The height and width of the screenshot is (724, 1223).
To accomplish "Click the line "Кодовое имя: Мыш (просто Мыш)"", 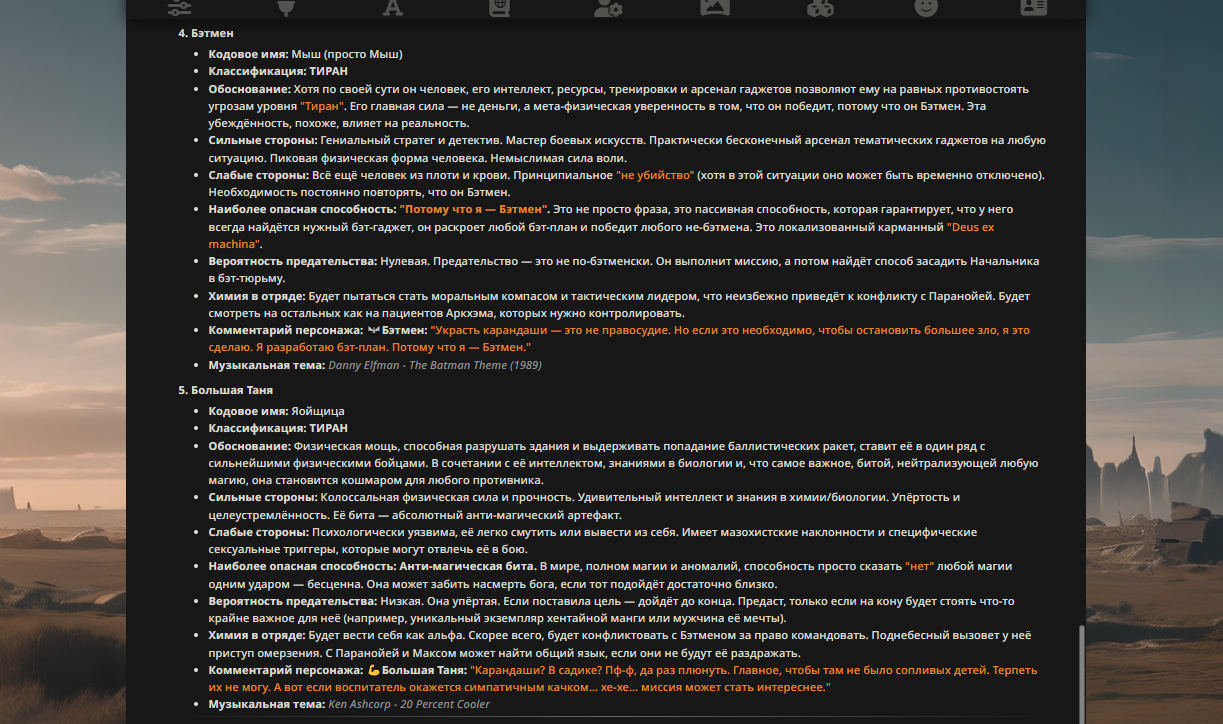I will pos(305,53).
